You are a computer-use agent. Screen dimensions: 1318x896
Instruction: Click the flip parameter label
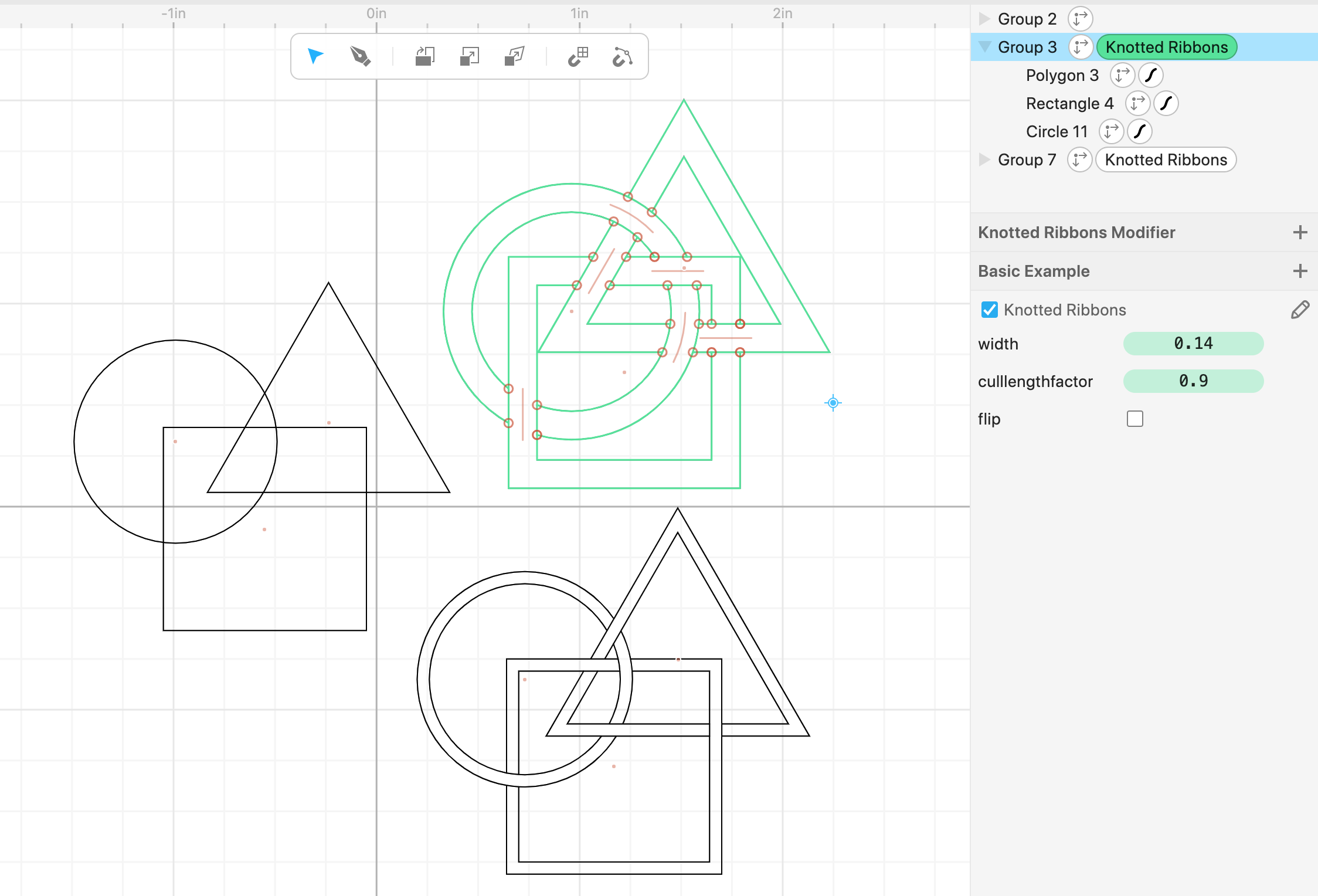(x=989, y=419)
